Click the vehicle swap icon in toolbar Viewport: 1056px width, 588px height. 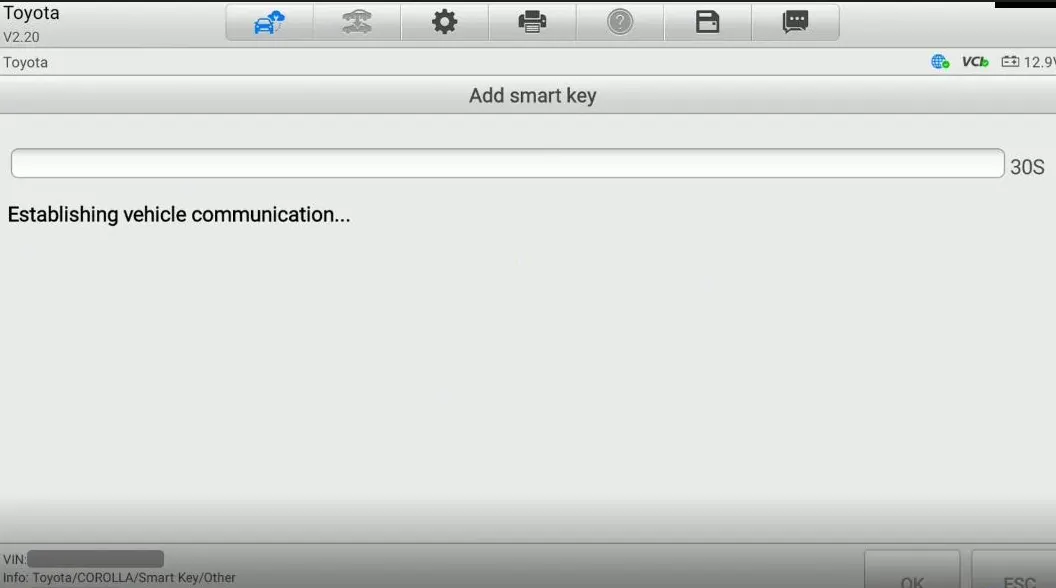click(x=357, y=22)
